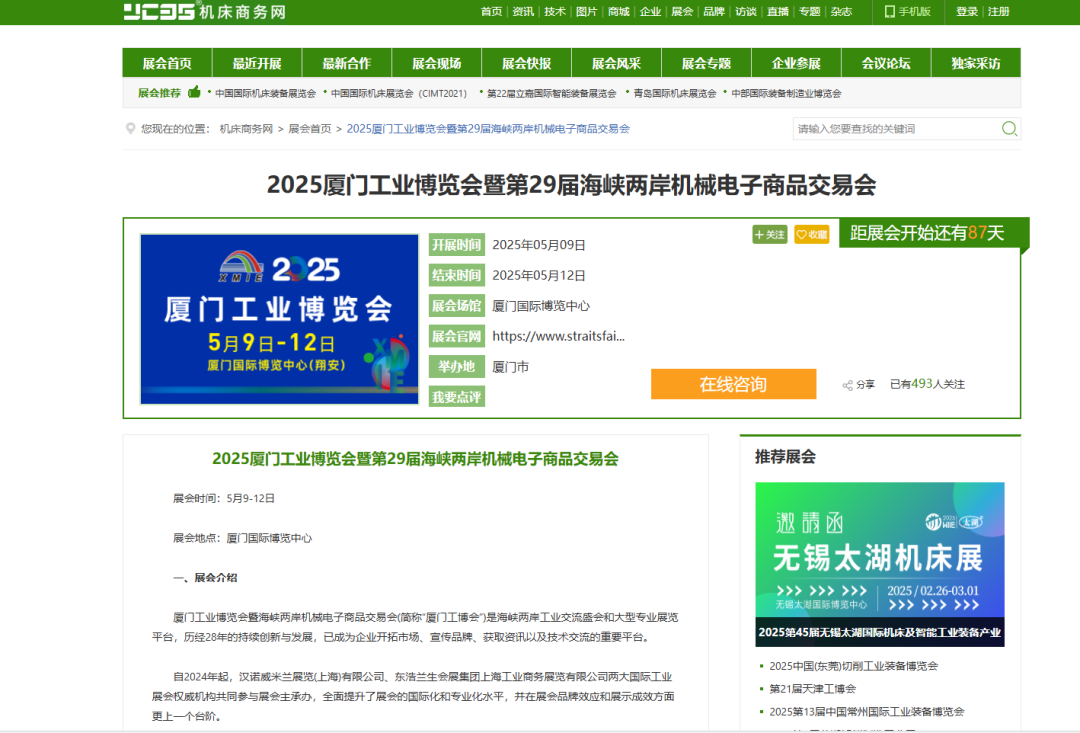Click 机床商务网 in the breadcrumb

click(246, 129)
